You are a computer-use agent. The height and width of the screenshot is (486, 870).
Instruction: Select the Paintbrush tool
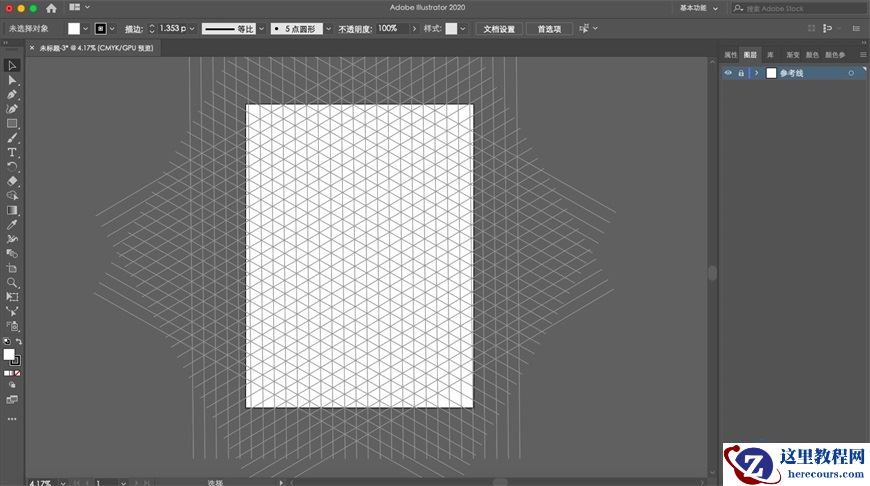coord(12,138)
